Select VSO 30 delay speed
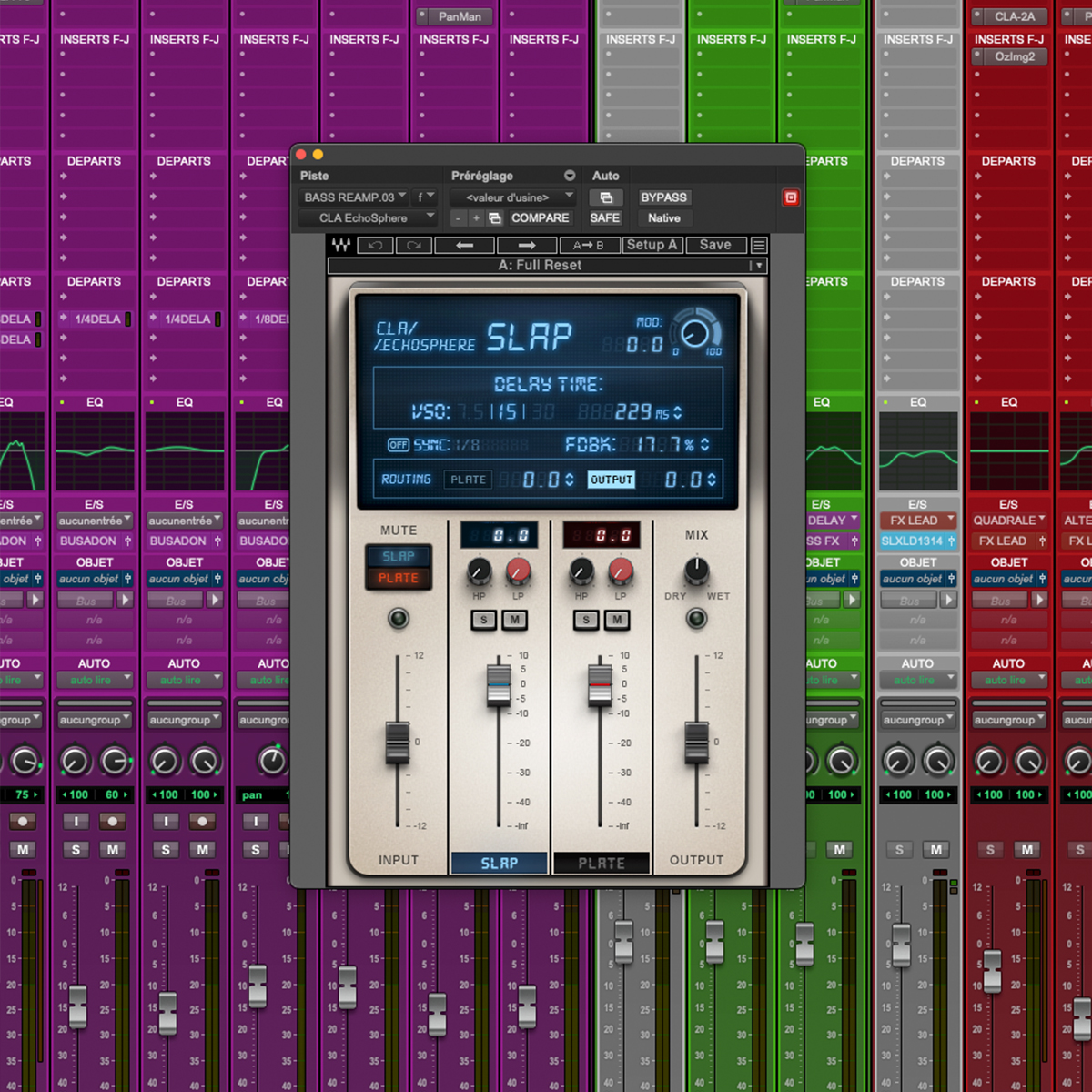The height and width of the screenshot is (1092, 1092). [543, 412]
